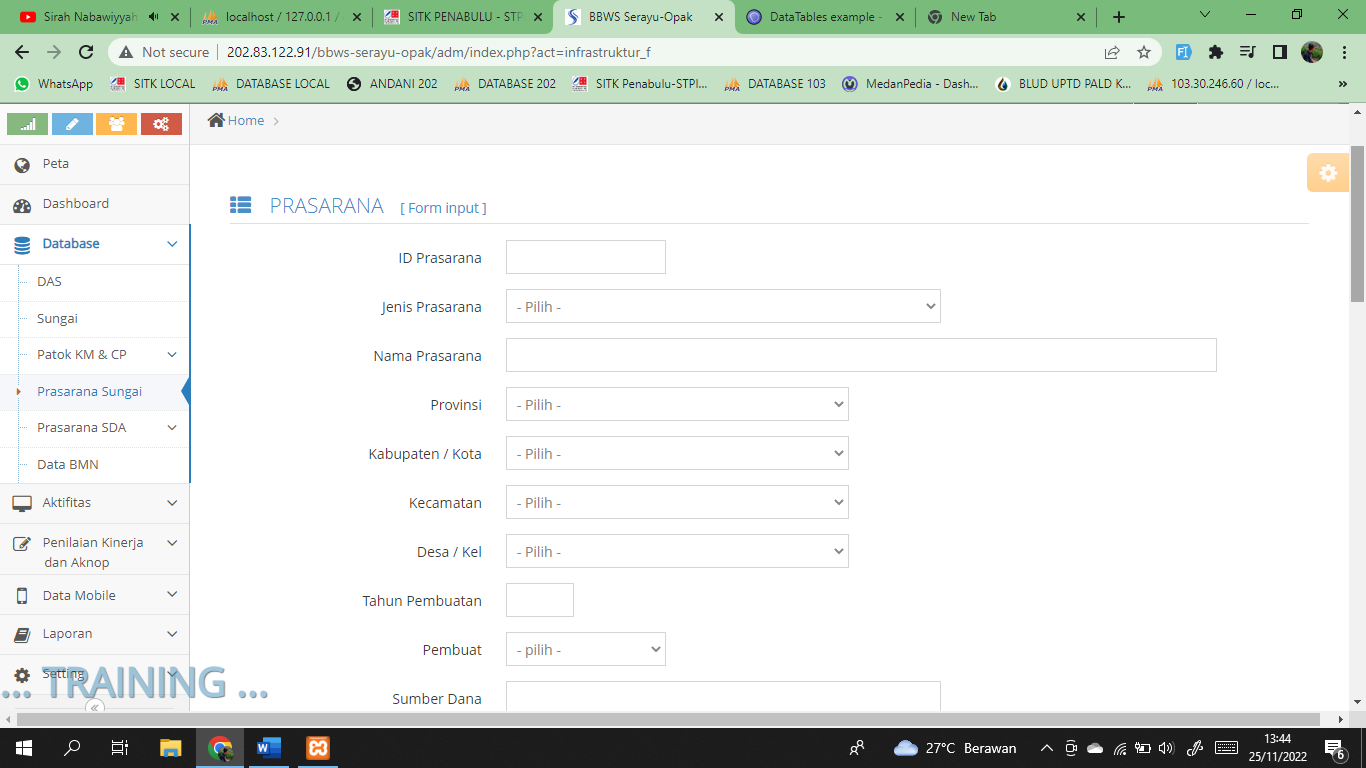Open the Provinsi dropdown
The width and height of the screenshot is (1366, 768).
pyautogui.click(x=677, y=405)
